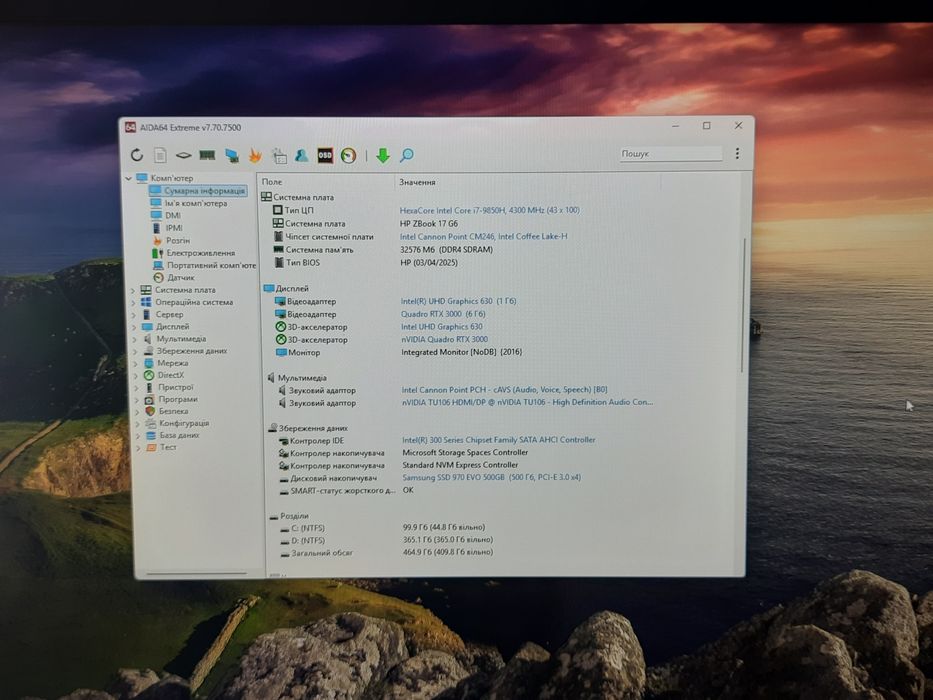This screenshot has width=933, height=700.
Task: Open the Report page icon
Action: click(160, 155)
